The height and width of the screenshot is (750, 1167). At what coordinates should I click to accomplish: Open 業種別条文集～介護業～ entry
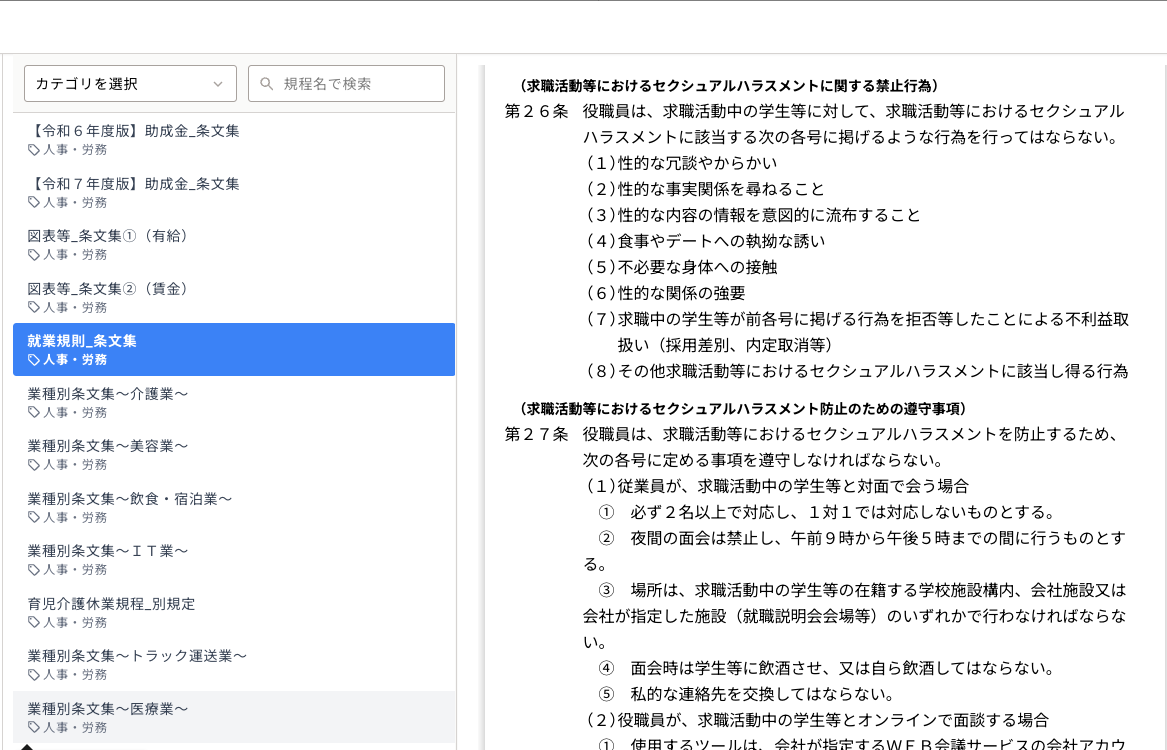tap(108, 394)
